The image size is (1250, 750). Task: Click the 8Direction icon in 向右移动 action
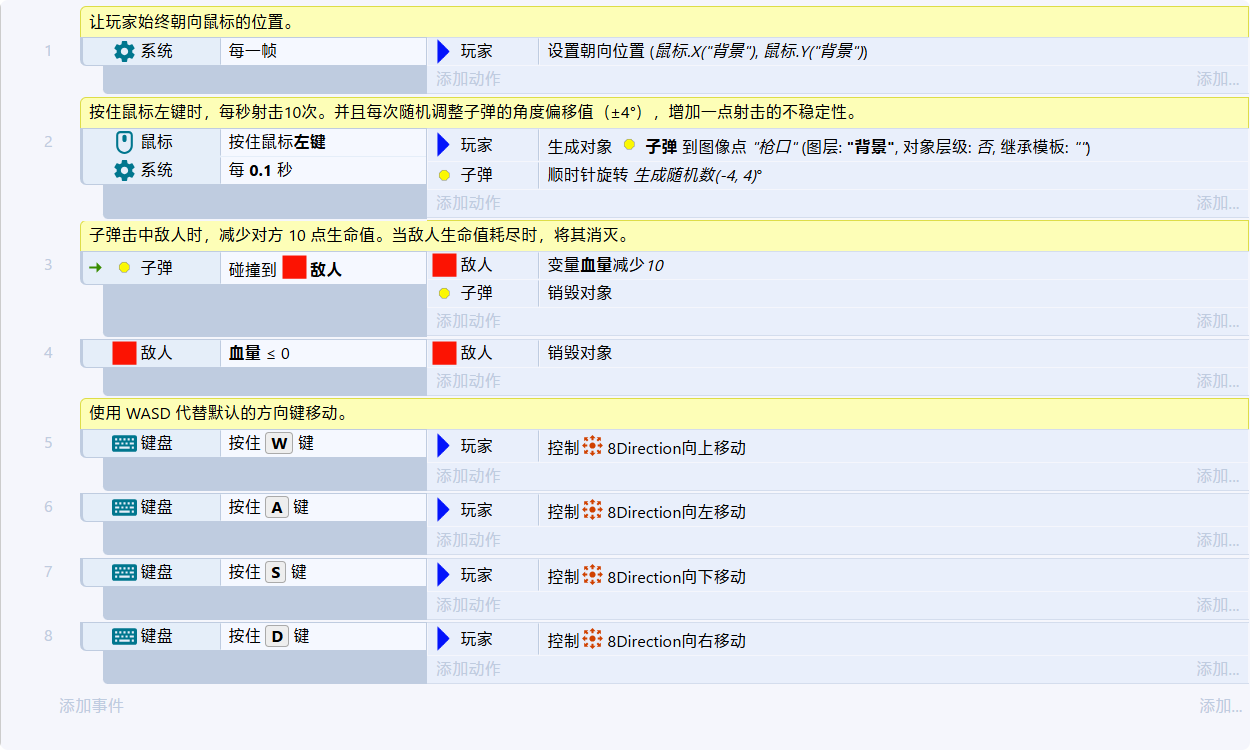(593, 640)
